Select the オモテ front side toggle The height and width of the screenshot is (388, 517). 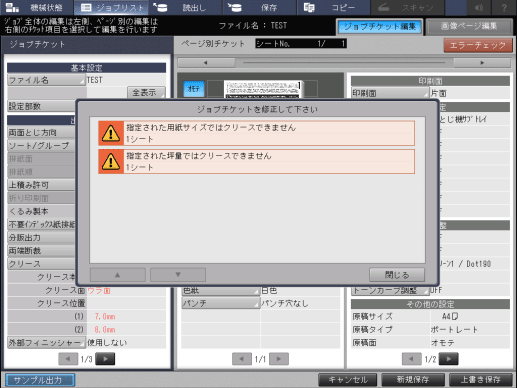coord(194,89)
